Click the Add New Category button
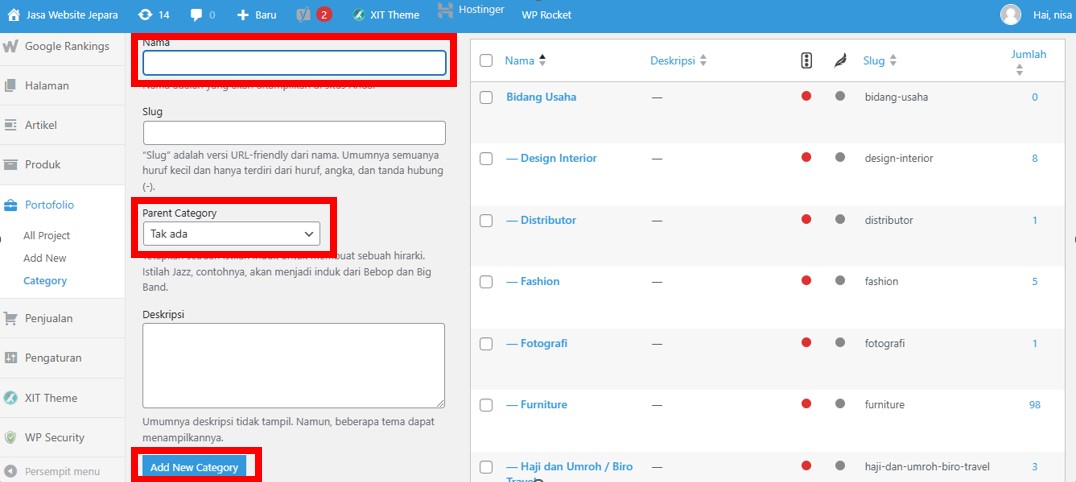The height and width of the screenshot is (482, 1076). point(194,467)
